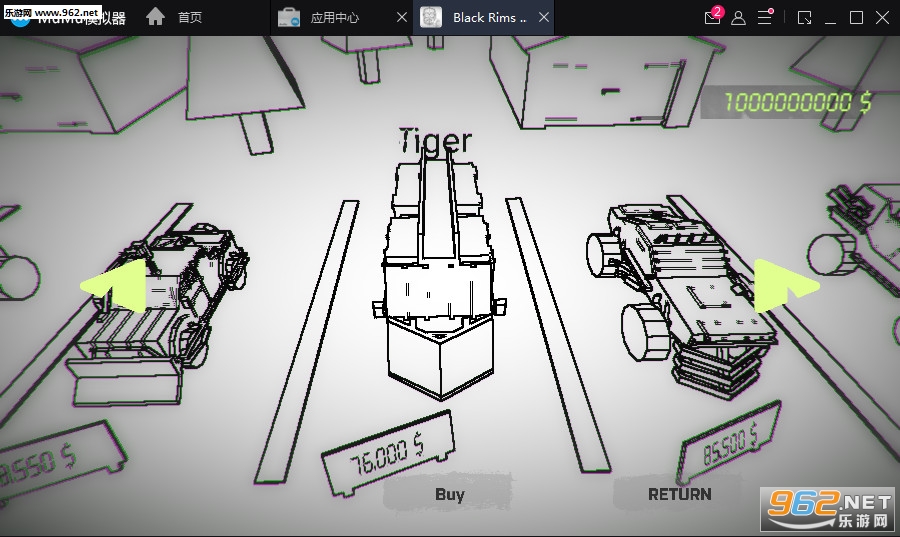
Task: Open the mail notifications icon
Action: point(712,17)
